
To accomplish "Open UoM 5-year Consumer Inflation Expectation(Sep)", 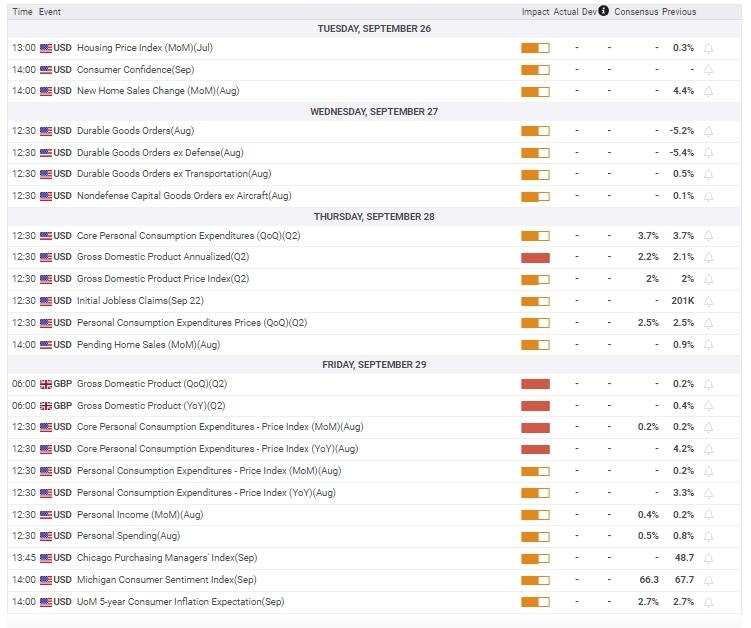I will 181,602.
